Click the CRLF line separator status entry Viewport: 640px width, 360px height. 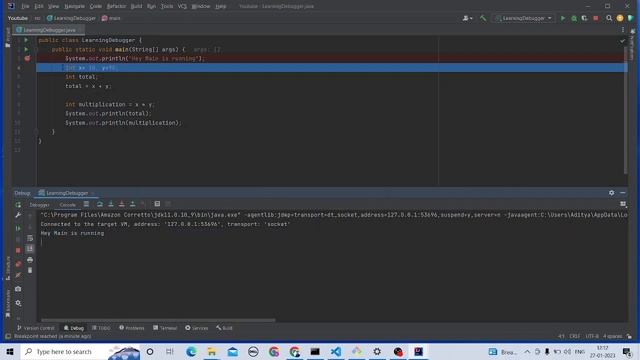pyautogui.click(x=574, y=336)
